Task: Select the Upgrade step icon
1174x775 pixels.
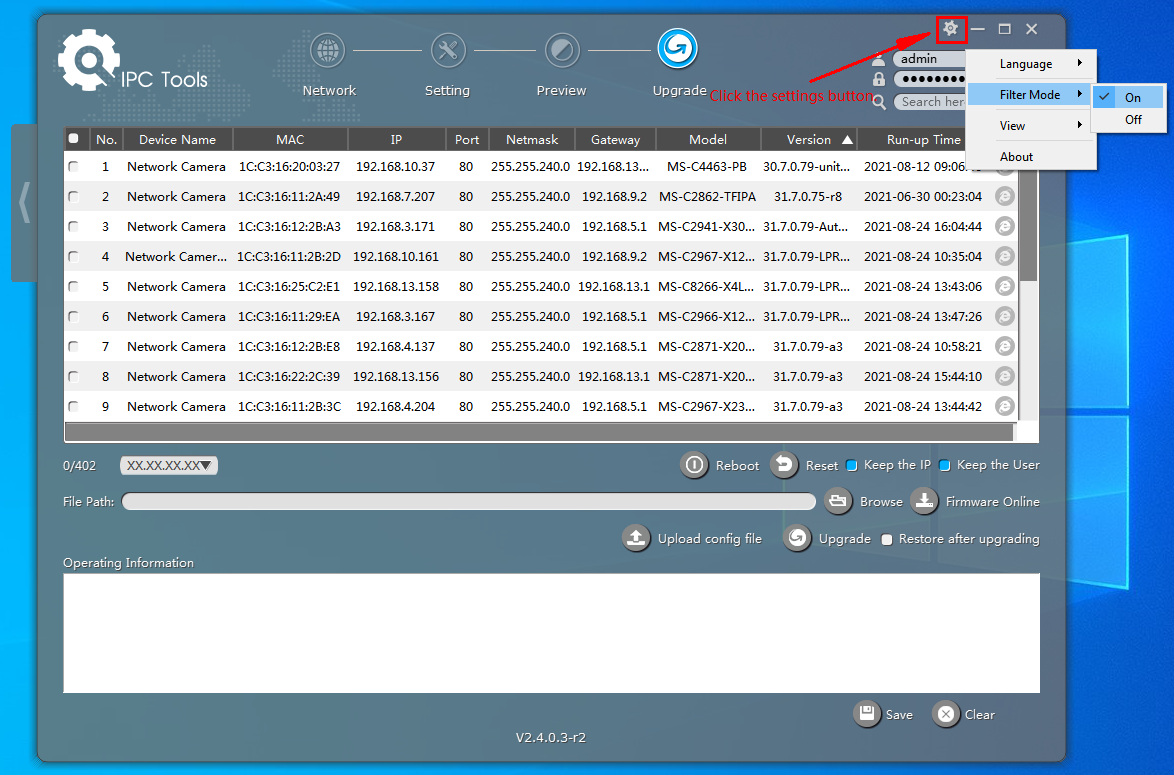Action: [678, 49]
